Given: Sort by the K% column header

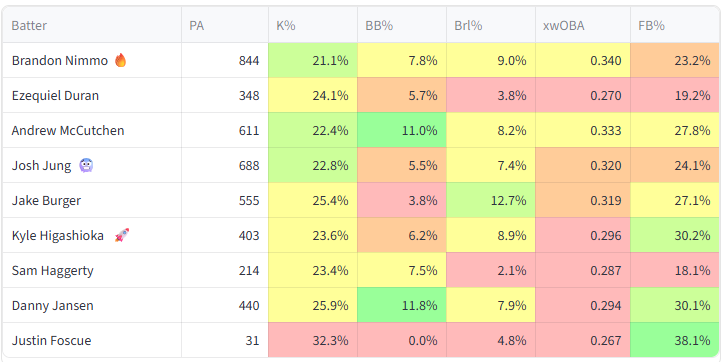Looking at the screenshot, I should pyautogui.click(x=313, y=25).
